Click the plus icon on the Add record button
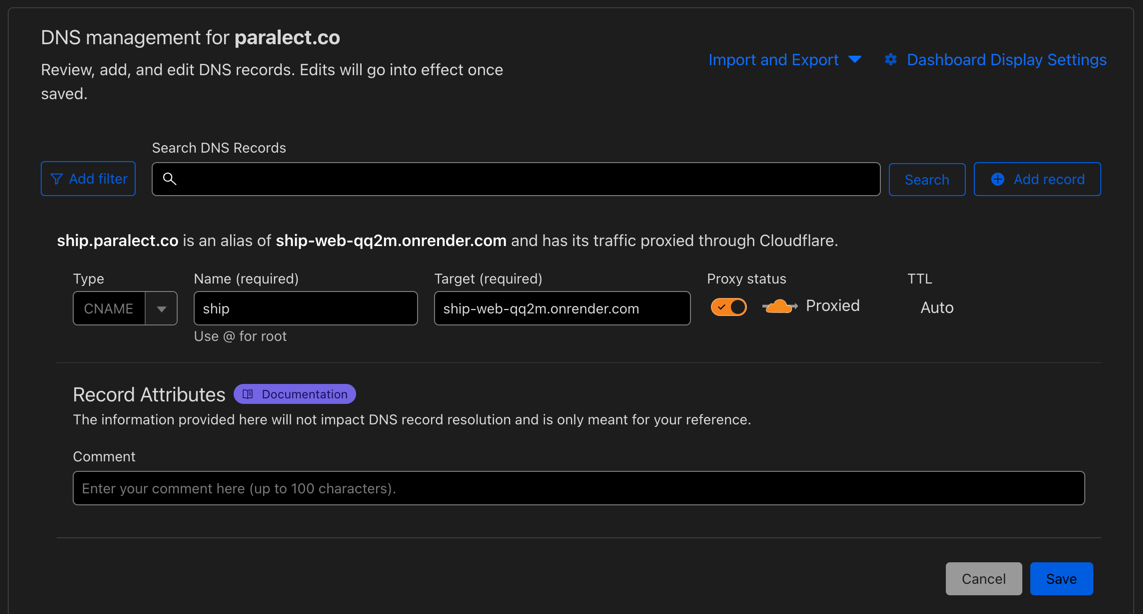Image resolution: width=1143 pixels, height=614 pixels. click(996, 178)
